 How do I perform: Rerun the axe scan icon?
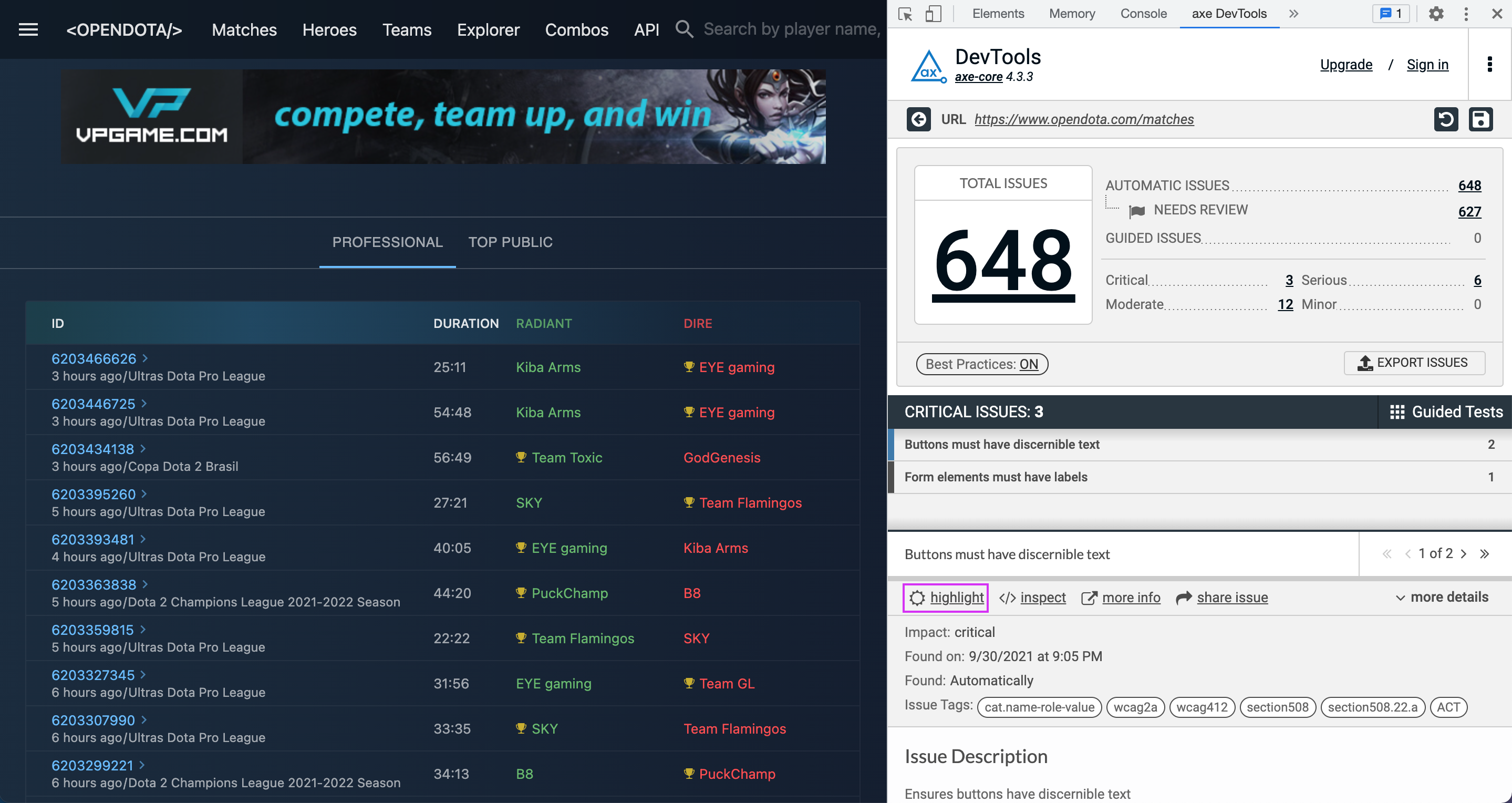[1446, 119]
